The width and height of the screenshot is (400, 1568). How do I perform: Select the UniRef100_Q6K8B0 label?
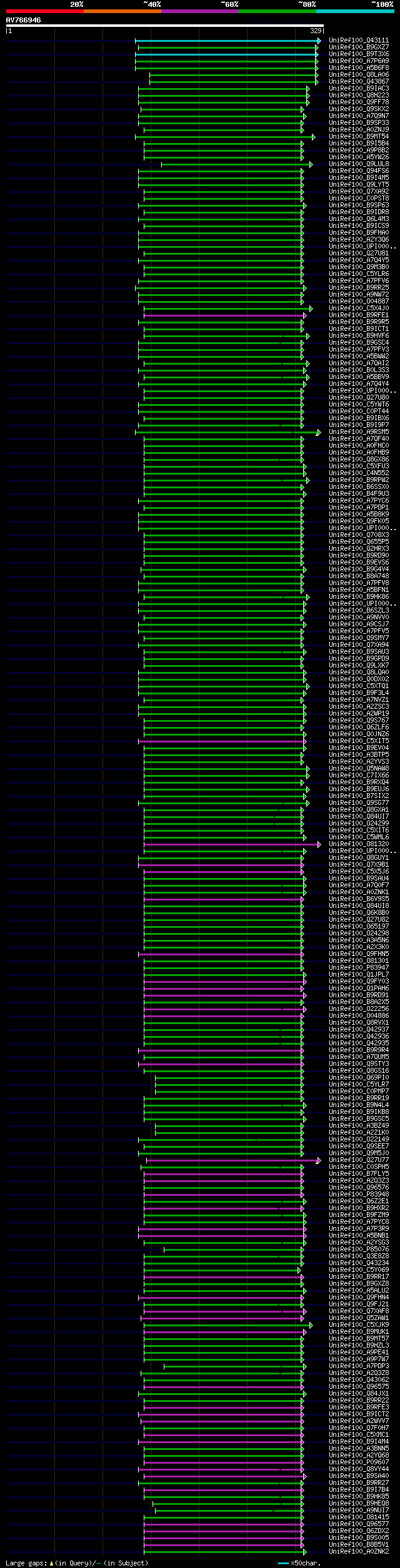tap(359, 913)
